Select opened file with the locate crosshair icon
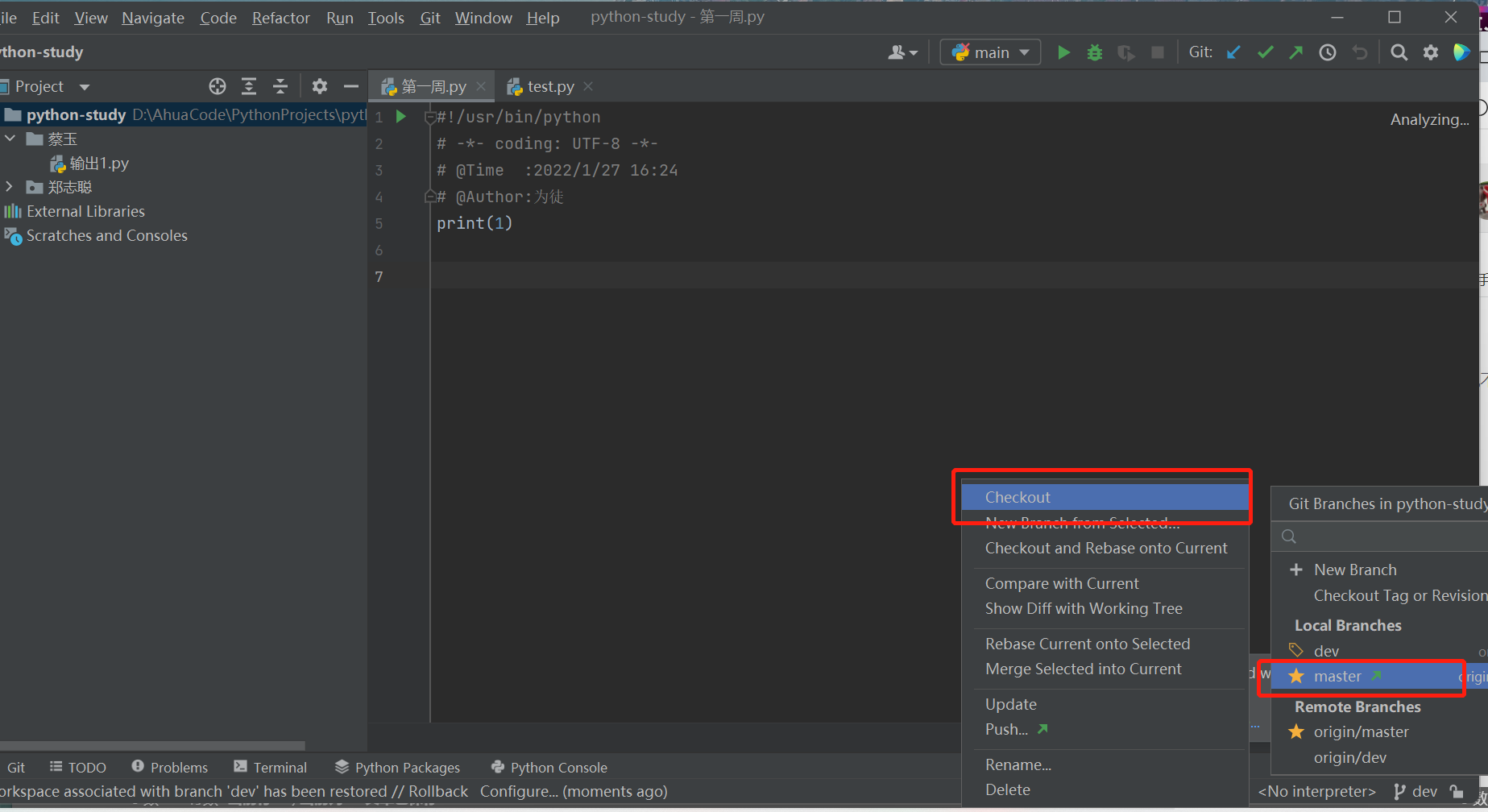The height and width of the screenshot is (812, 1488). coord(218,86)
